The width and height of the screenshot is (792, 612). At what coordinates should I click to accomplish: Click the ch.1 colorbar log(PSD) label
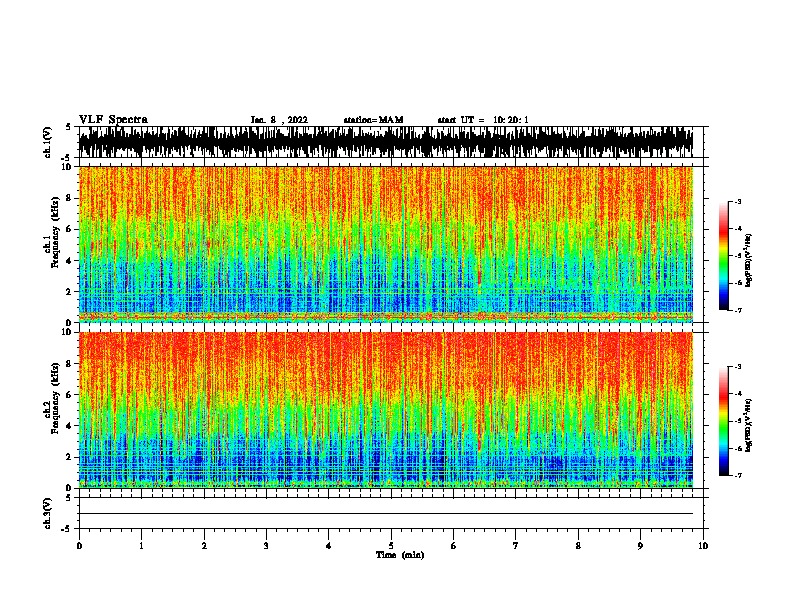pos(748,261)
